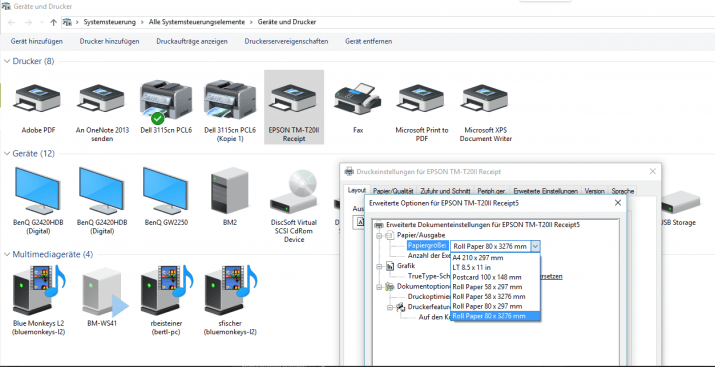
Task: Switch to the Layout tab
Action: 357,190
